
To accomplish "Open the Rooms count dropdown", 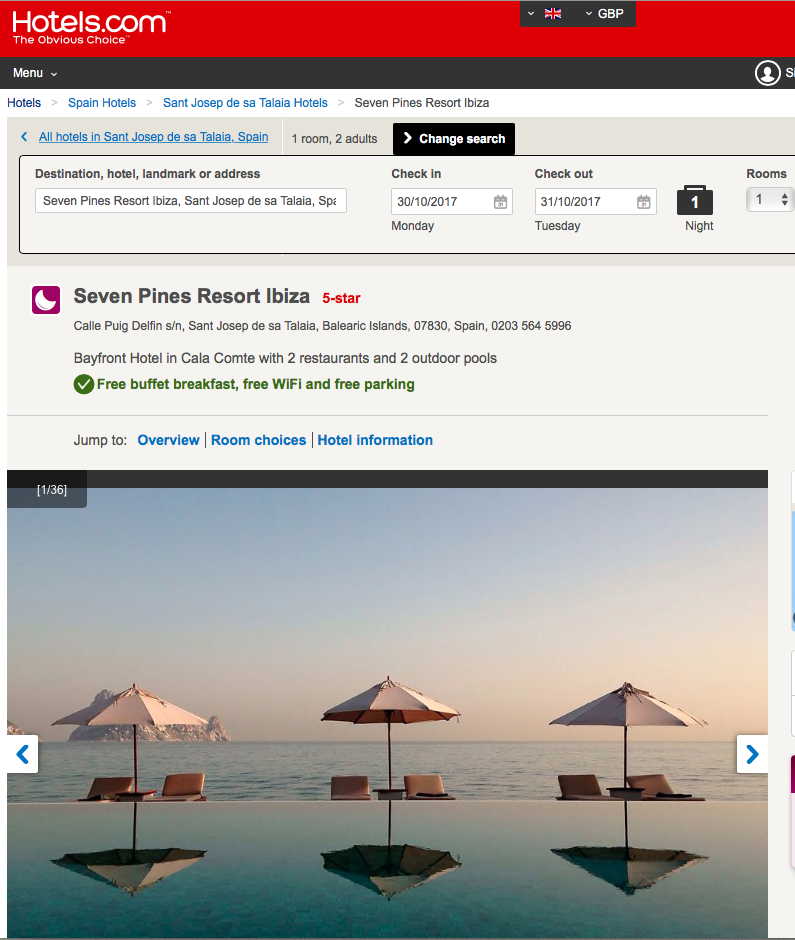I will point(768,200).
